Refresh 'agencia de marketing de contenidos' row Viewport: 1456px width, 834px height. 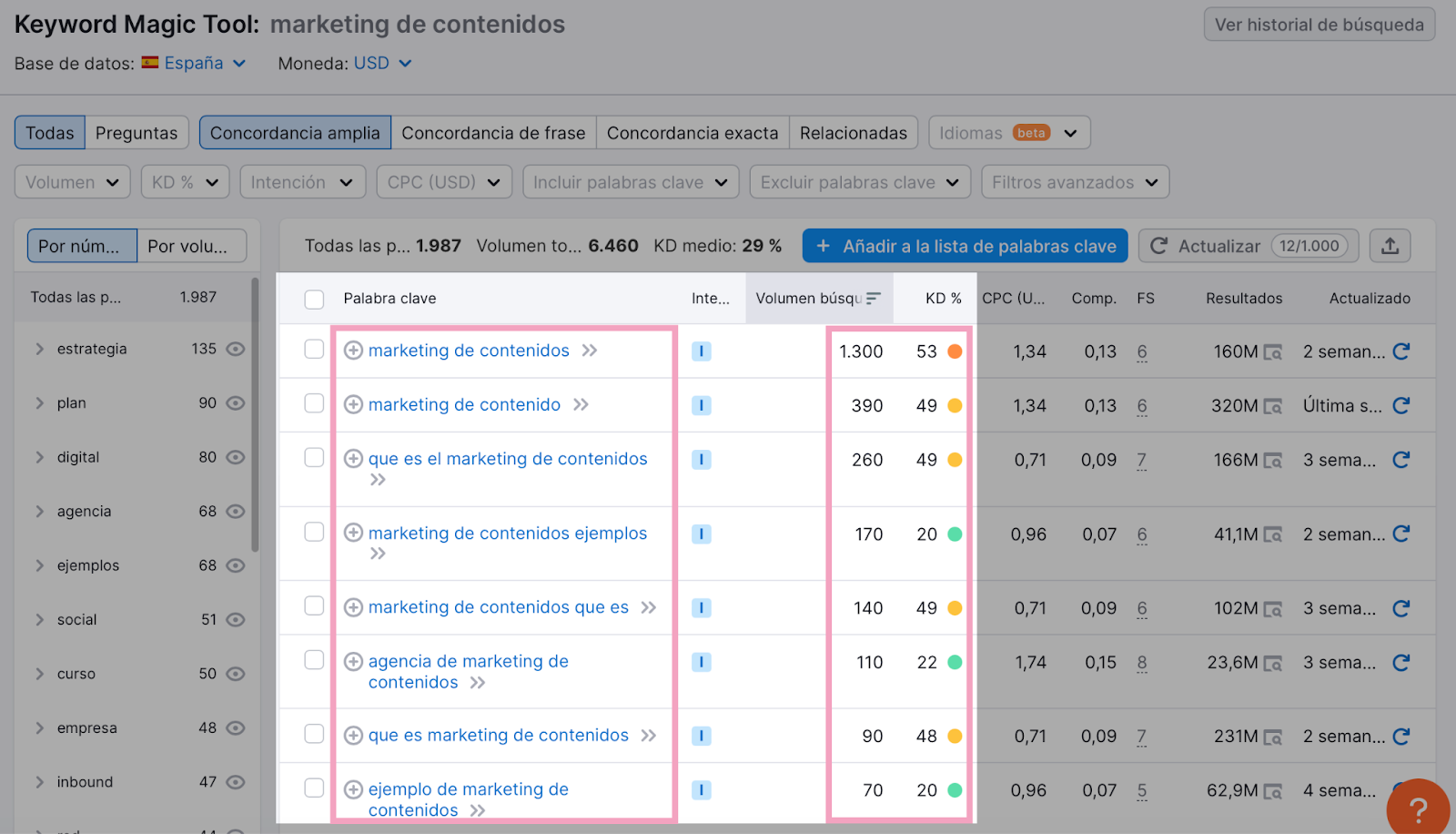point(1401,663)
